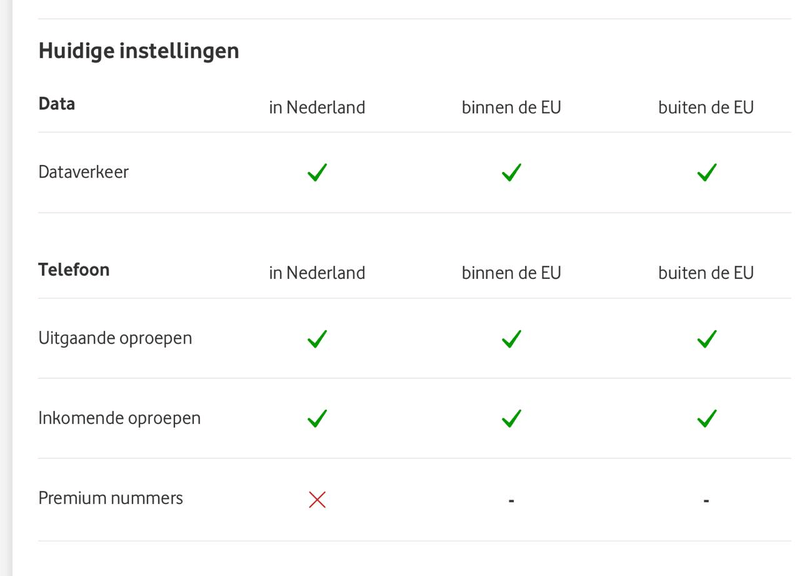Click Dataverkeer checkmark for in Nederland
The image size is (800, 576).
click(x=317, y=173)
